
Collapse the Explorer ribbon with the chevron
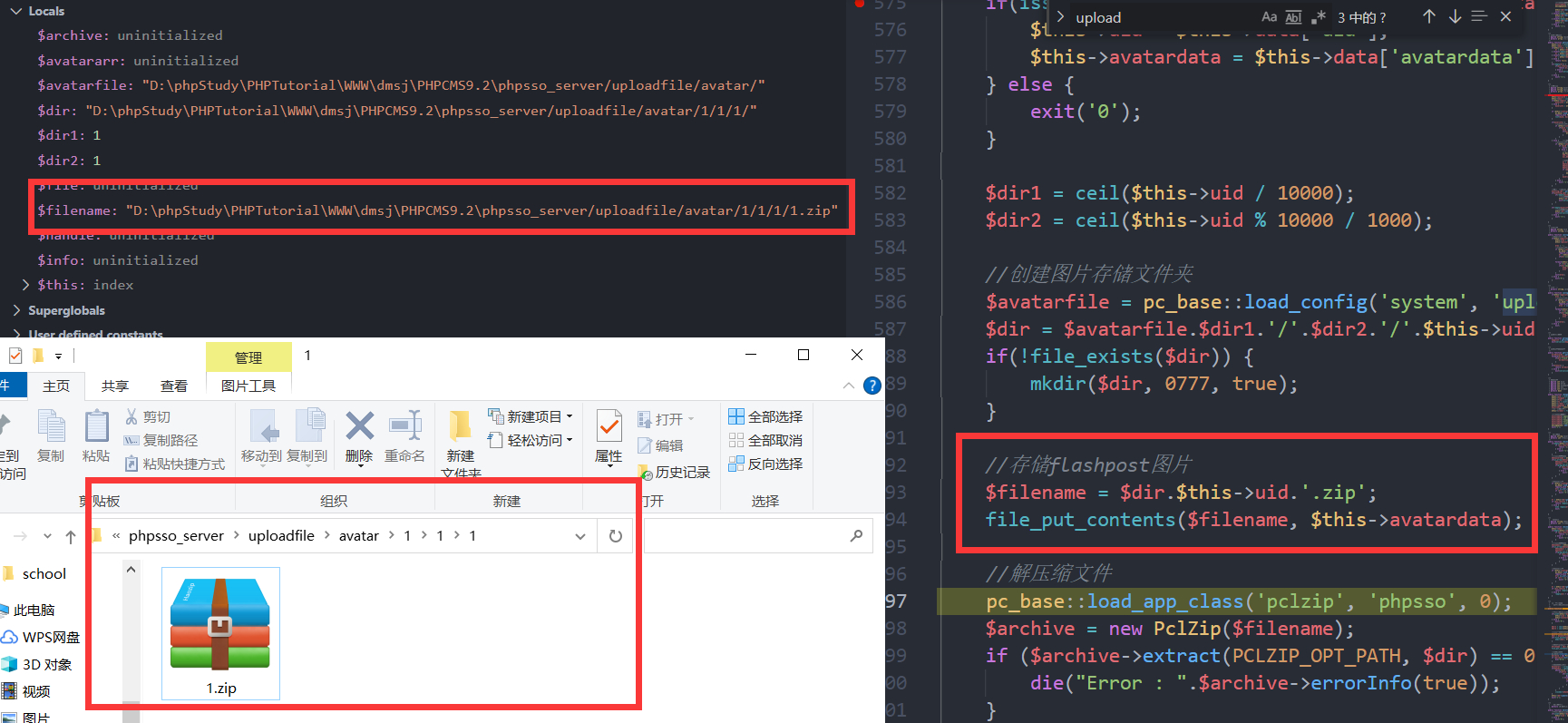coord(849,386)
